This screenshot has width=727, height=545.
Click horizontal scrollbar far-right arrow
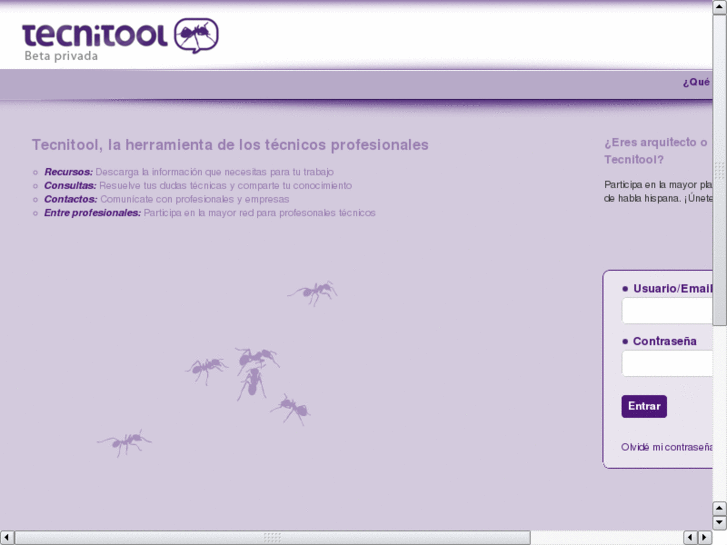point(705,538)
